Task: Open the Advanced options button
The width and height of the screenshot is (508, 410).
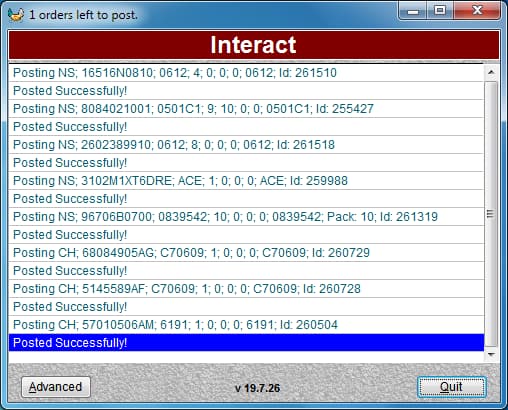Action: tap(56, 387)
